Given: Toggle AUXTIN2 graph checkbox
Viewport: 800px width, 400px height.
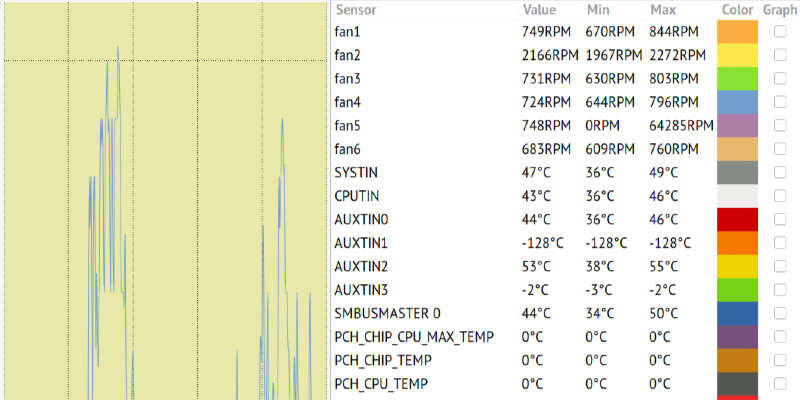Looking at the screenshot, I should point(780,266).
